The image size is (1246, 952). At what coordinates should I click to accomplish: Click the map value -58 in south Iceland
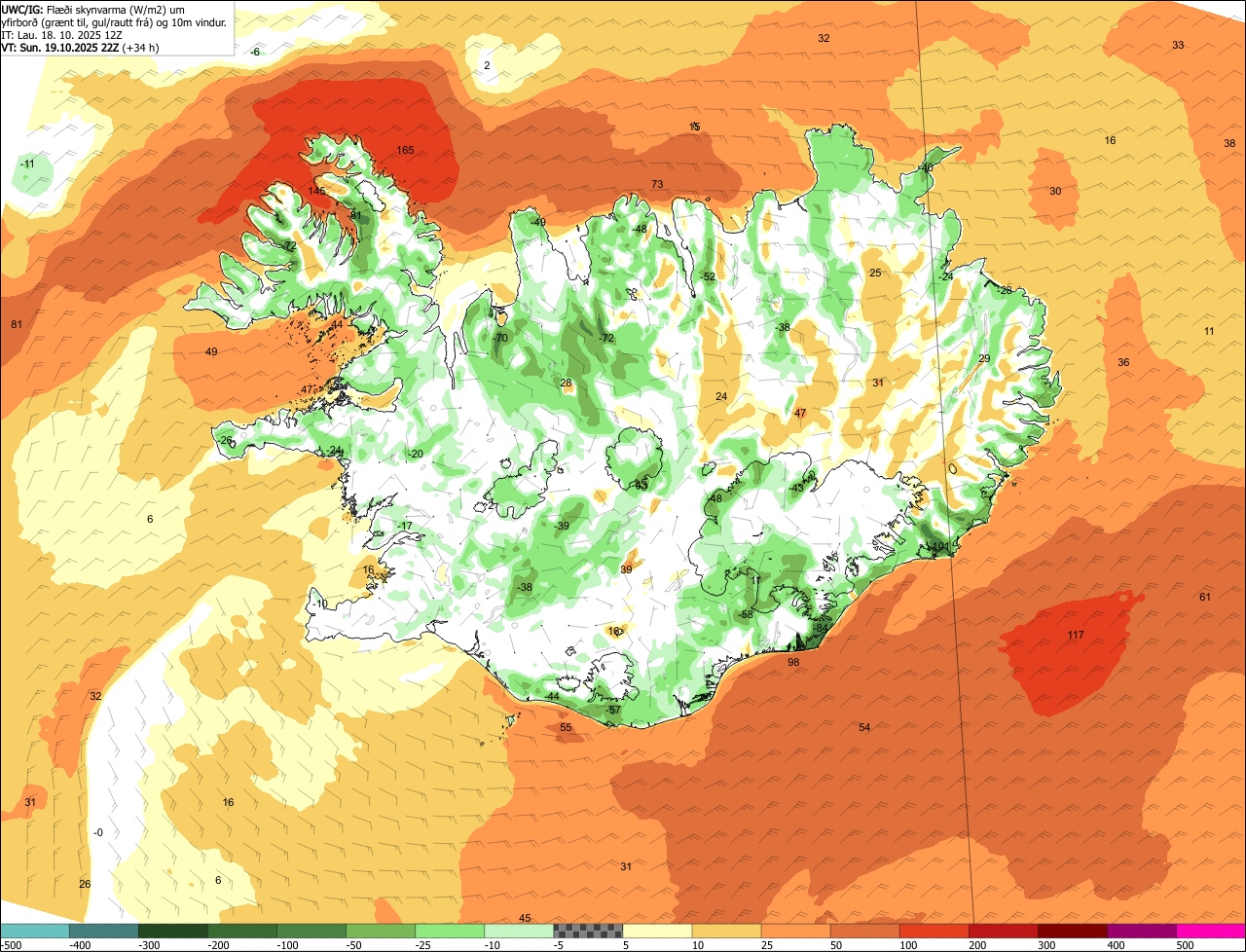(x=746, y=614)
